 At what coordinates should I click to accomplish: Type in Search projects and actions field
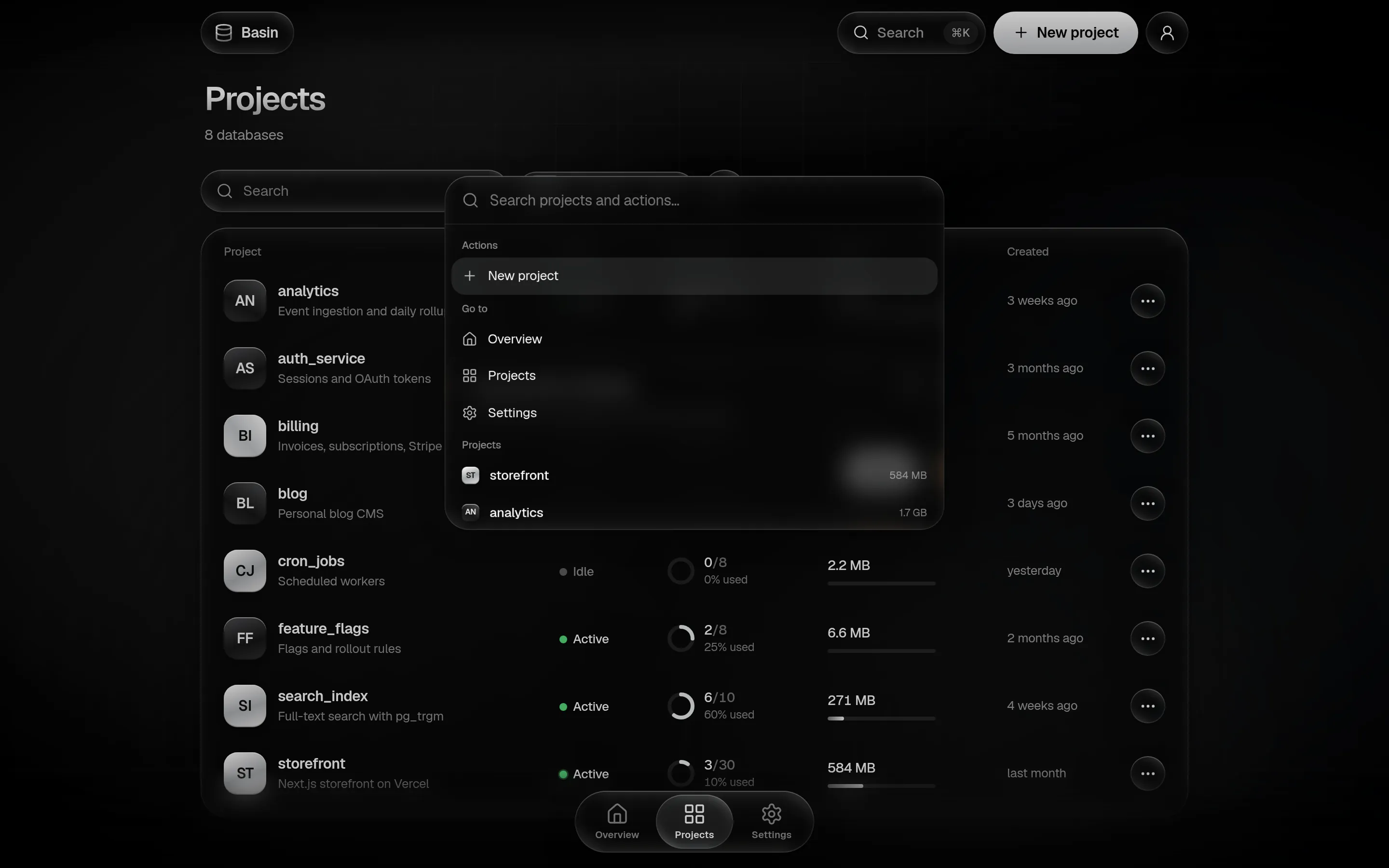tap(694, 200)
